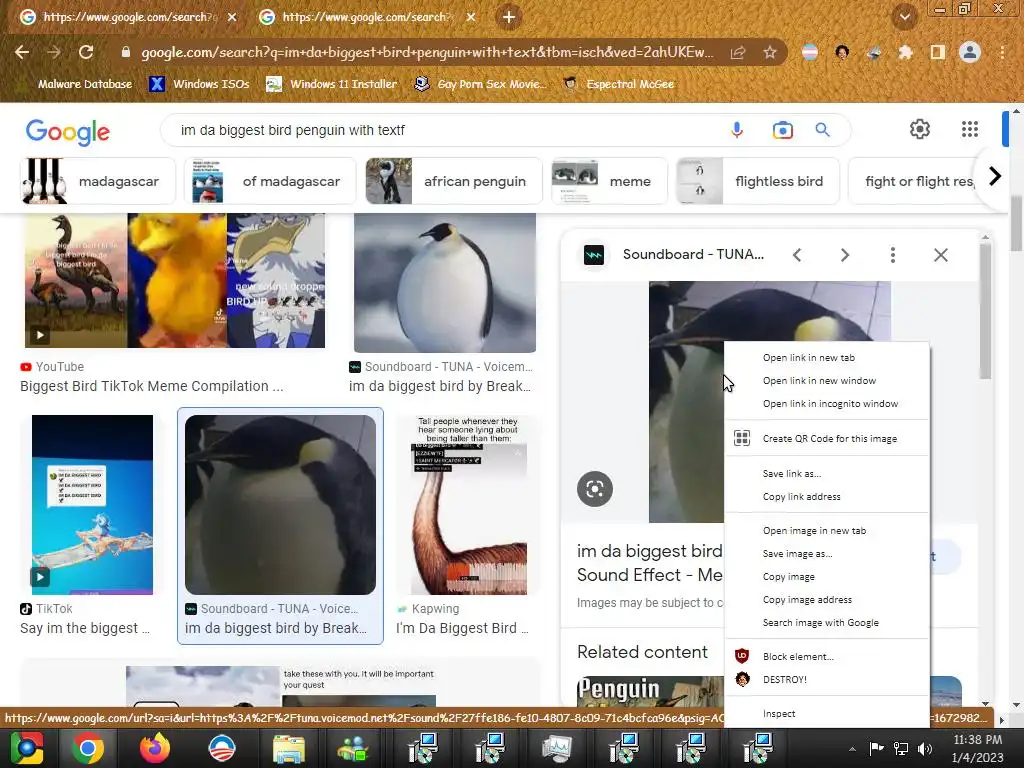Open YouTube Biggest Bird TikTok Meme thumbnail
The height and width of the screenshot is (768, 1024).
coord(174,281)
